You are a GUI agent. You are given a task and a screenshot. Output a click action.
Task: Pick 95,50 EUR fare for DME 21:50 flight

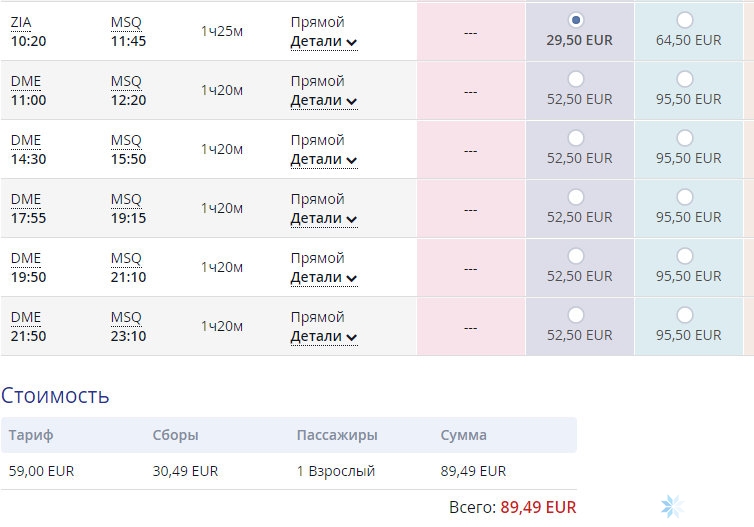pyautogui.click(x=685, y=315)
